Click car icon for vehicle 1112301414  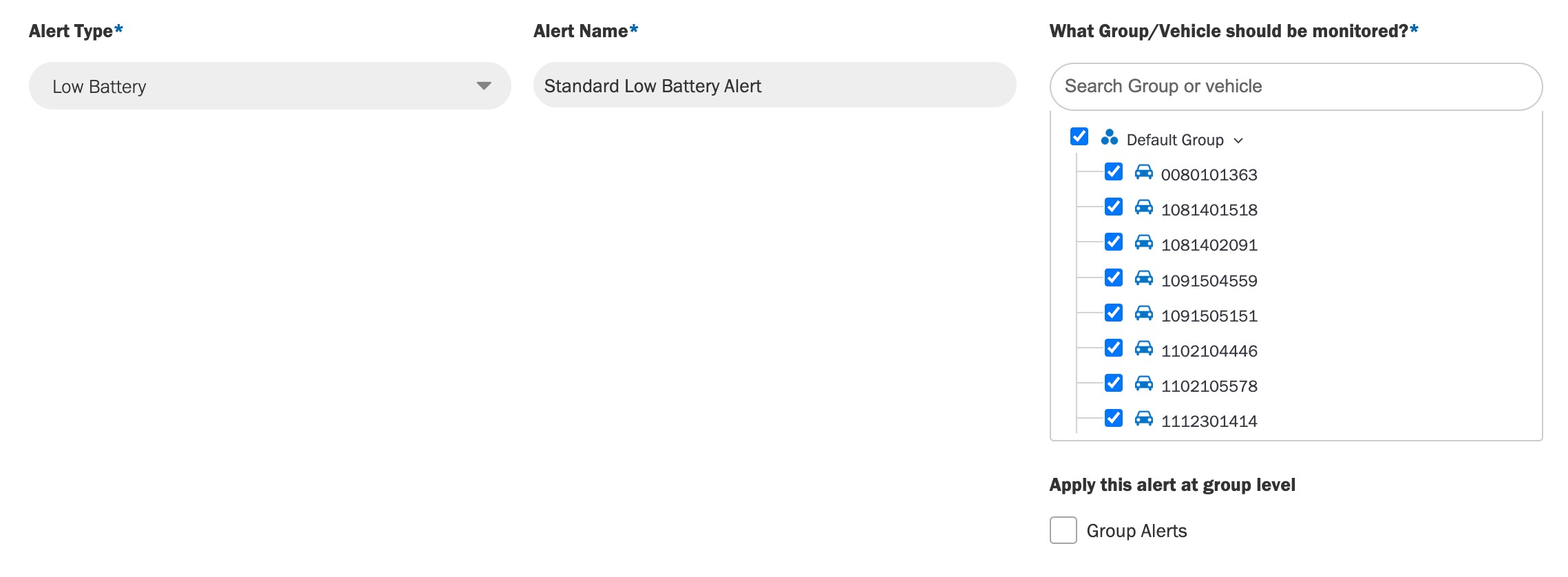[1143, 419]
